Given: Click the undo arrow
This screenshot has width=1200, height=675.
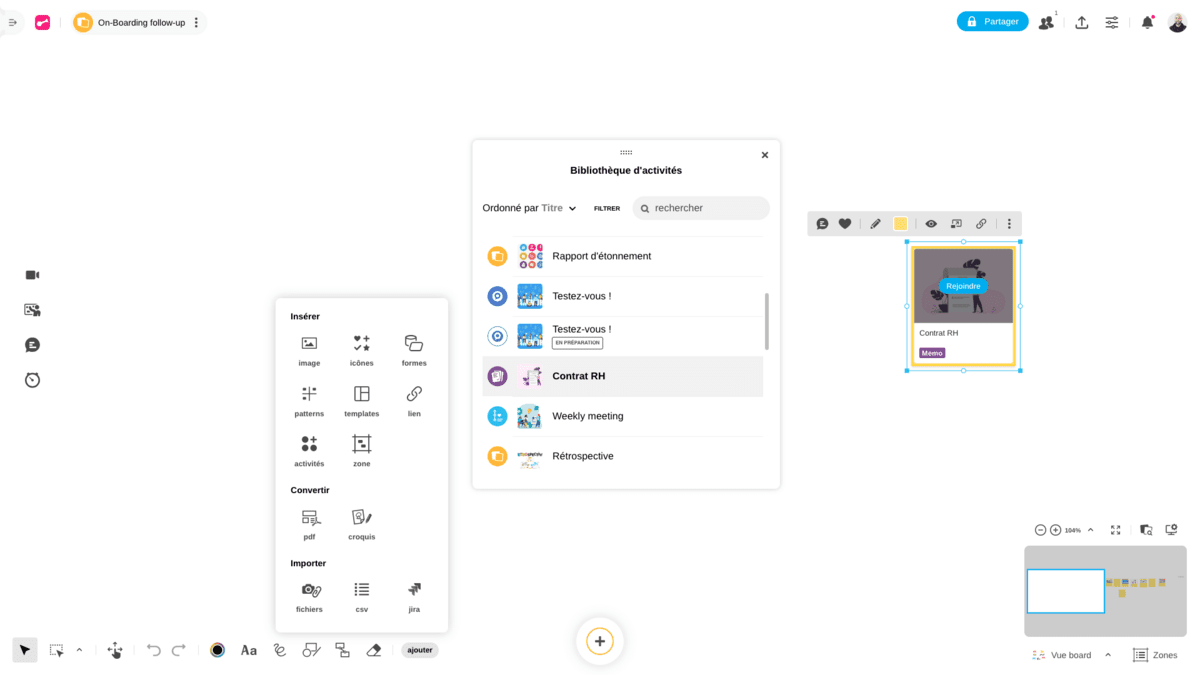Looking at the screenshot, I should 153,650.
